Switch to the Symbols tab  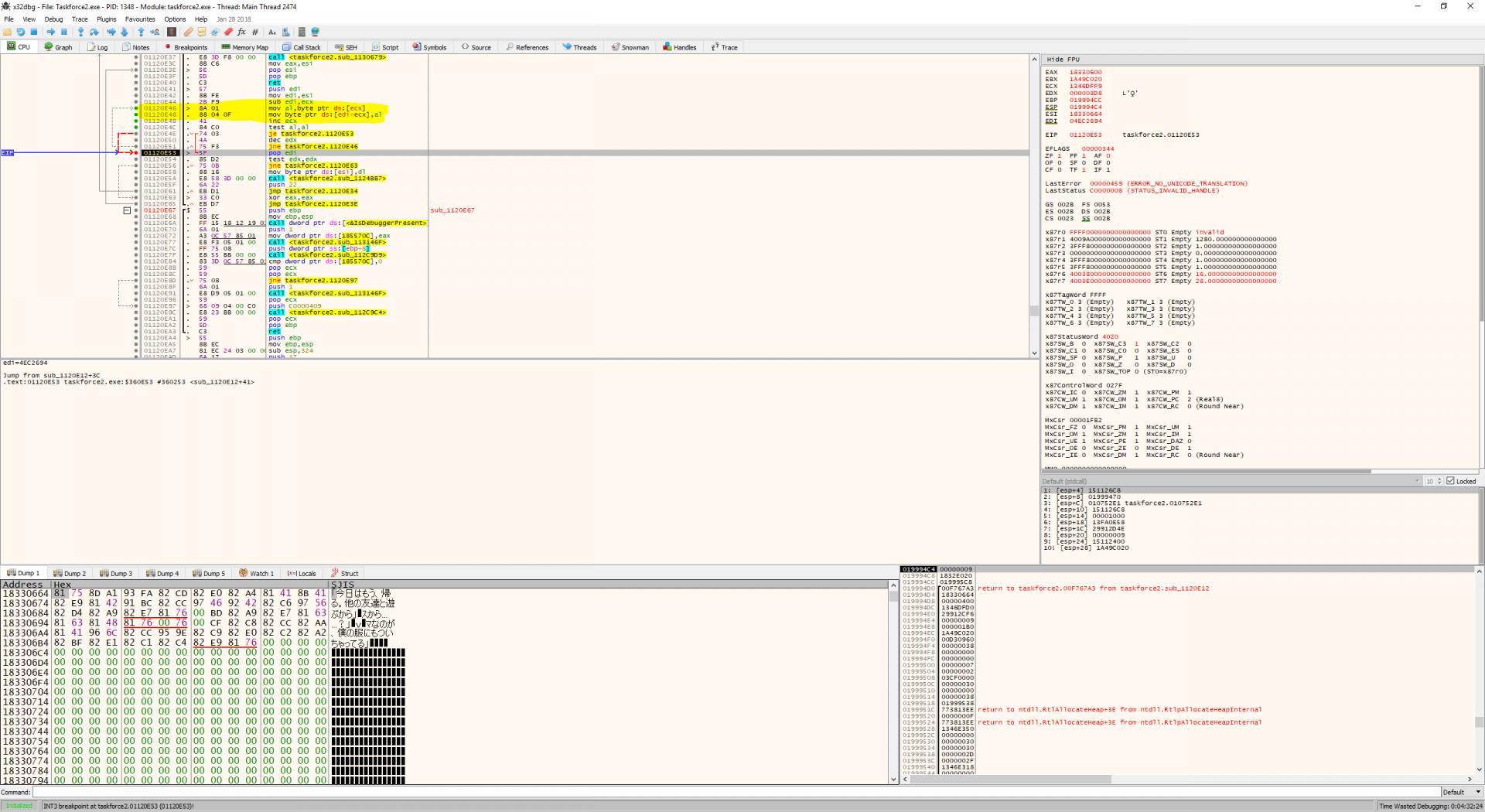click(429, 47)
